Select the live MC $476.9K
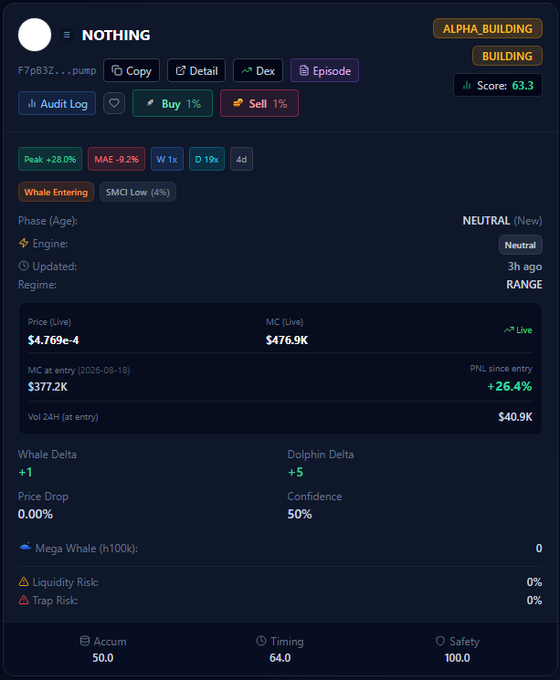The width and height of the screenshot is (560, 680). [287, 340]
